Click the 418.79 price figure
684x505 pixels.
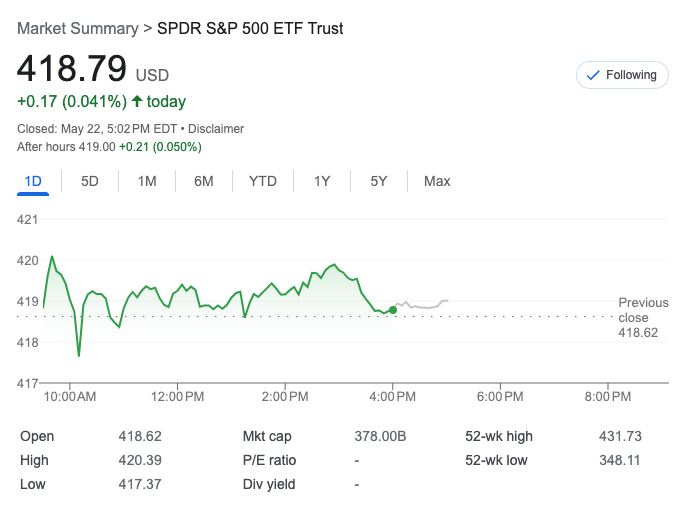coord(71,68)
